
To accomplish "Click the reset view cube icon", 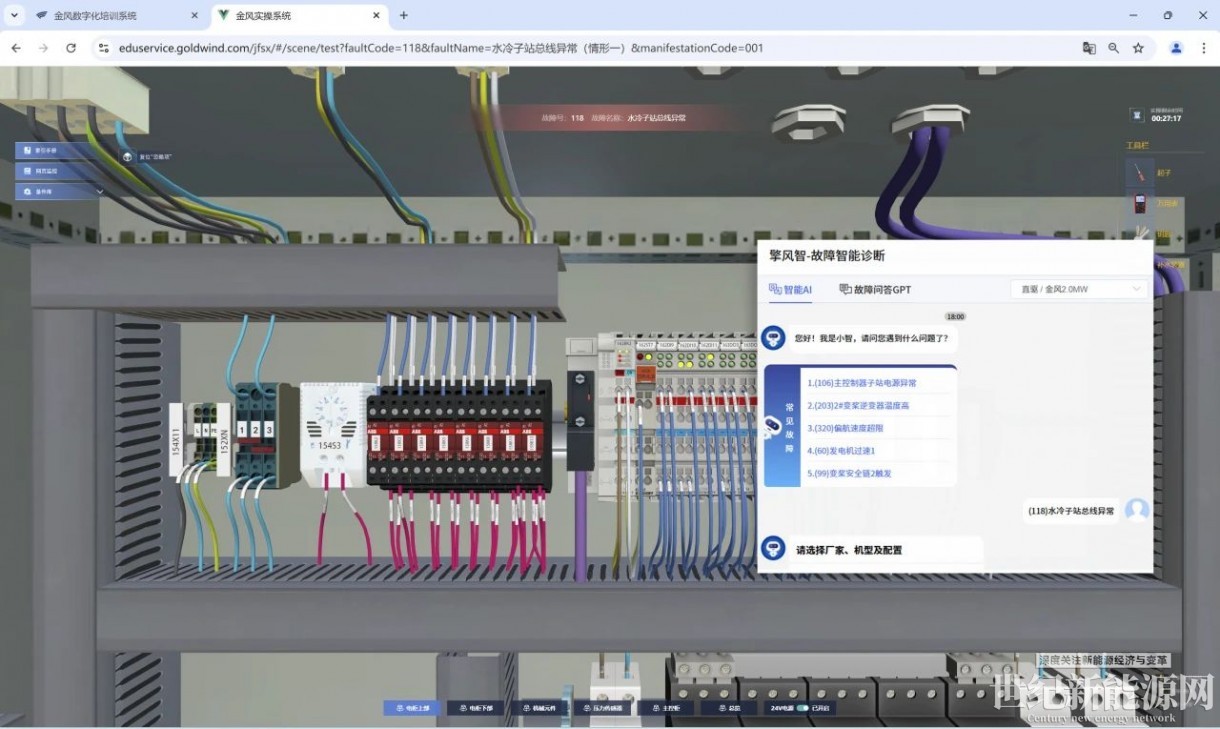I will (x=128, y=157).
